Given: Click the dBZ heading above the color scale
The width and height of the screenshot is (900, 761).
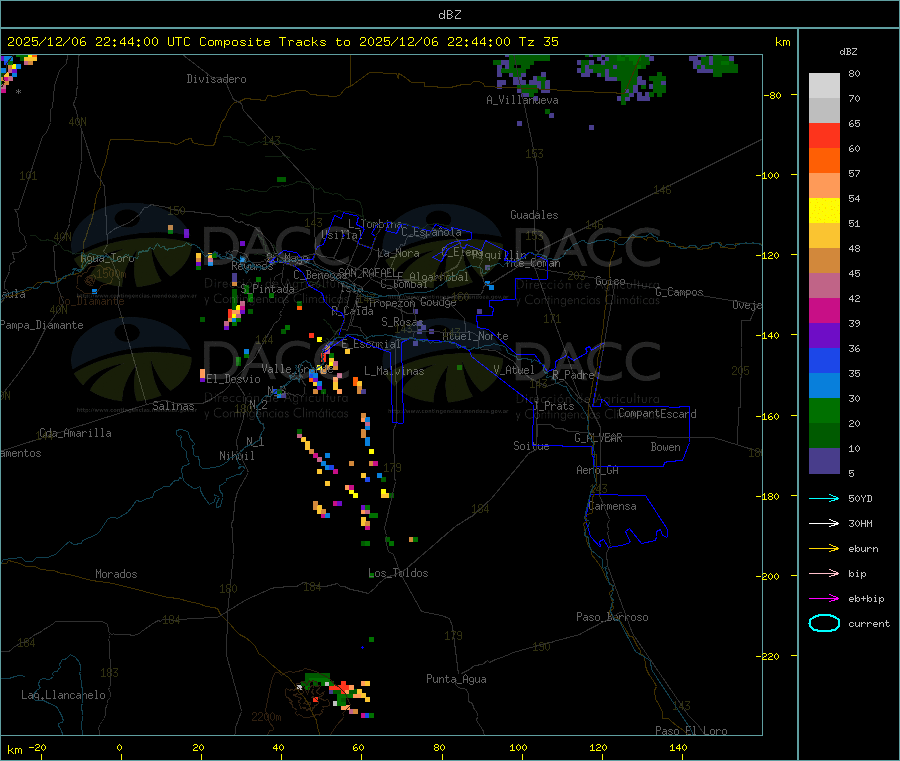Looking at the screenshot, I should 848,52.
